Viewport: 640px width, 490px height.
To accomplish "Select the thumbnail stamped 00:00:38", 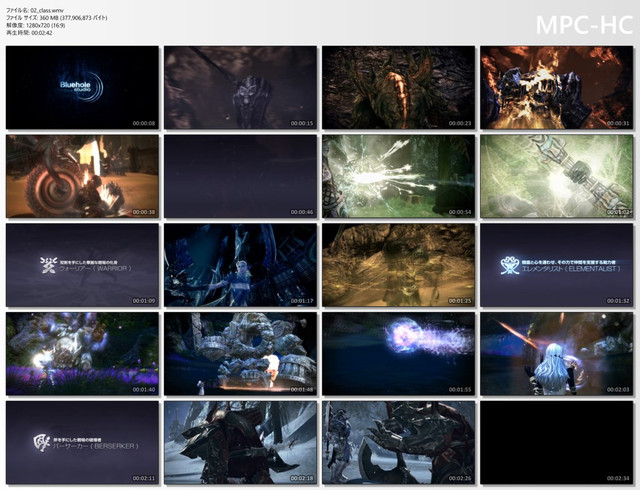I will (82, 176).
